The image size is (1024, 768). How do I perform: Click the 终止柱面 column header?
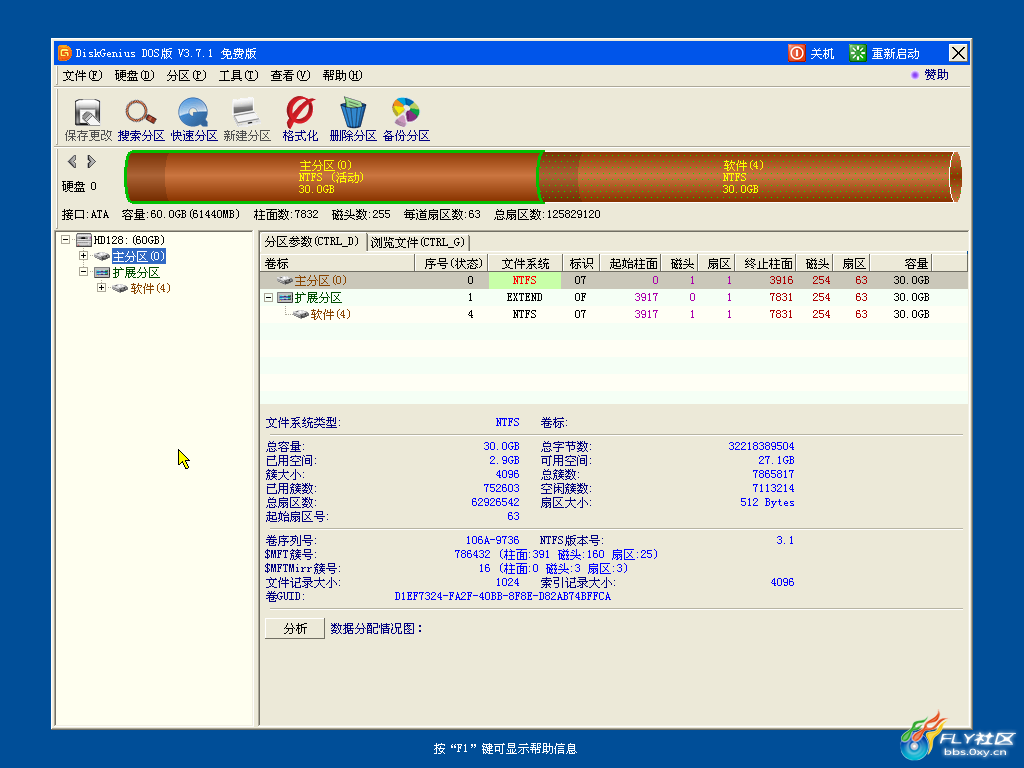pyautogui.click(x=766, y=263)
